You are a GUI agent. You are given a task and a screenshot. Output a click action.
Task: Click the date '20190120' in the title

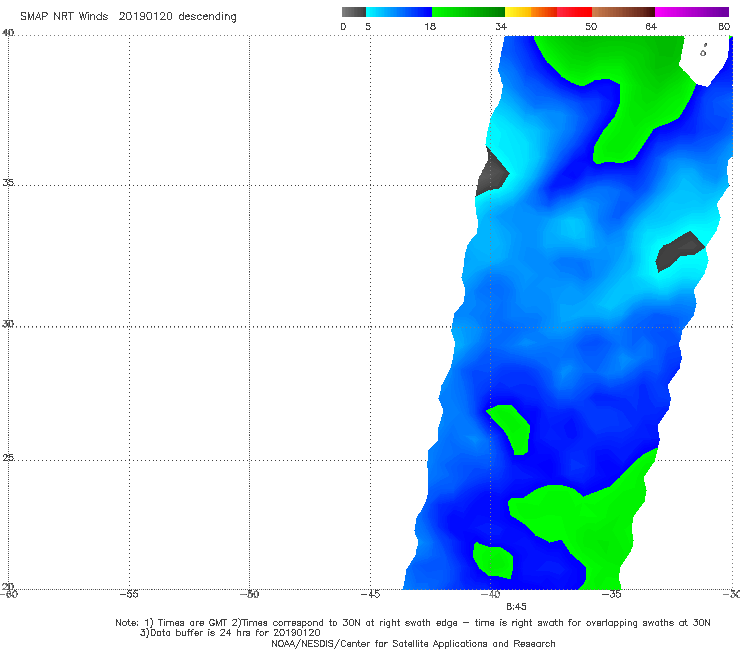(x=145, y=16)
